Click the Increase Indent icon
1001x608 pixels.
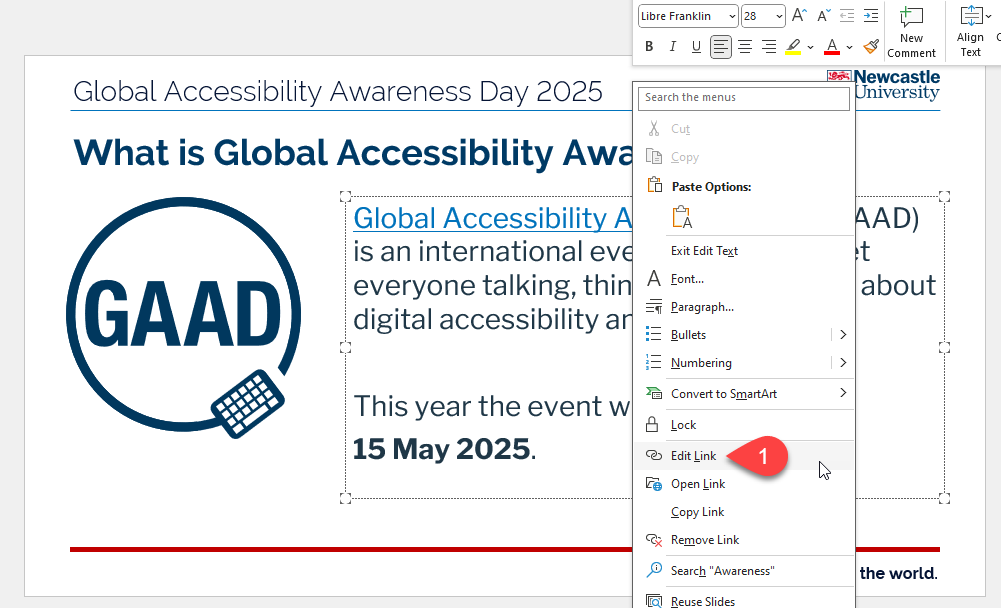pyautogui.click(x=871, y=16)
